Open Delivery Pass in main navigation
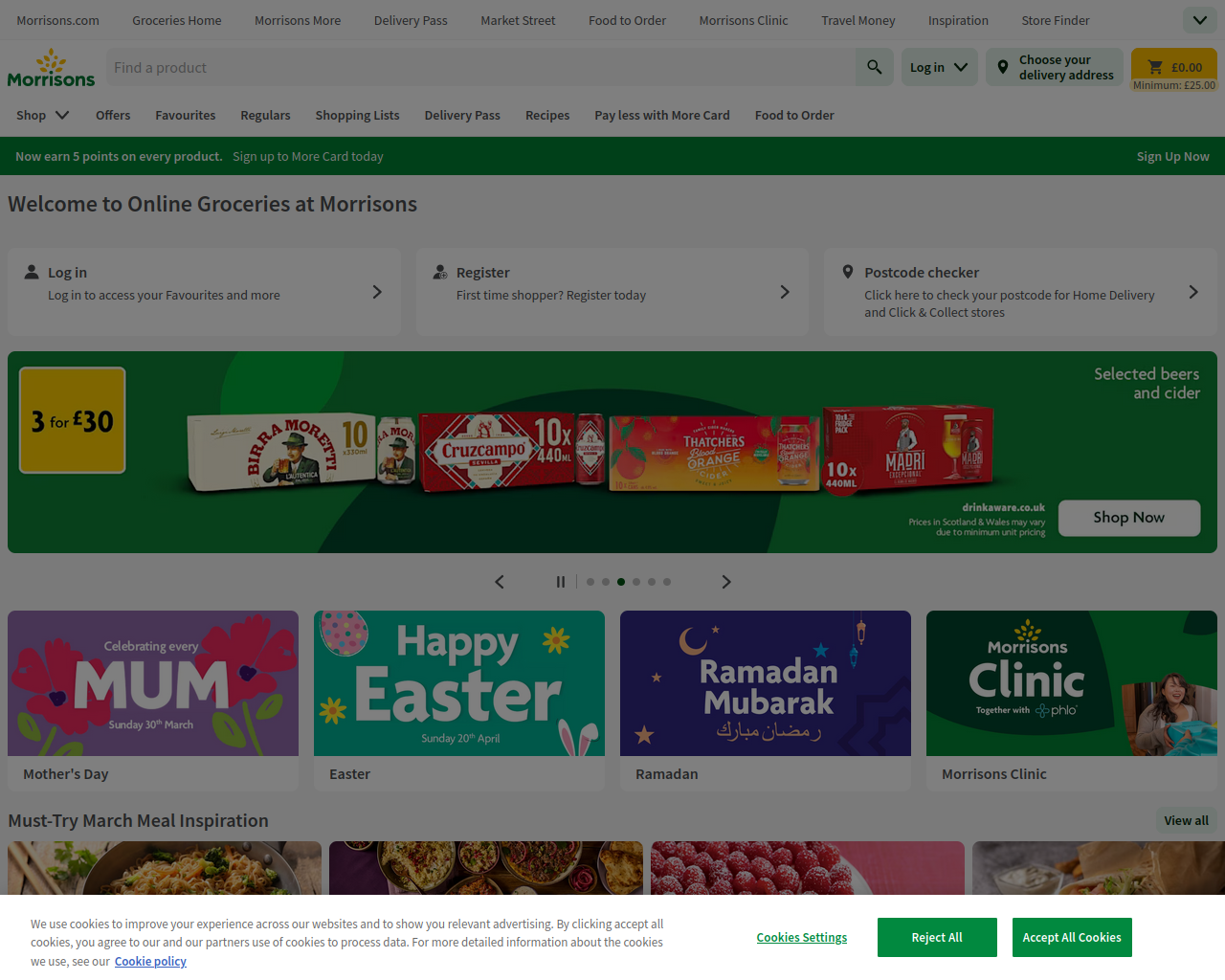This screenshot has width=1225, height=980. 462,115
